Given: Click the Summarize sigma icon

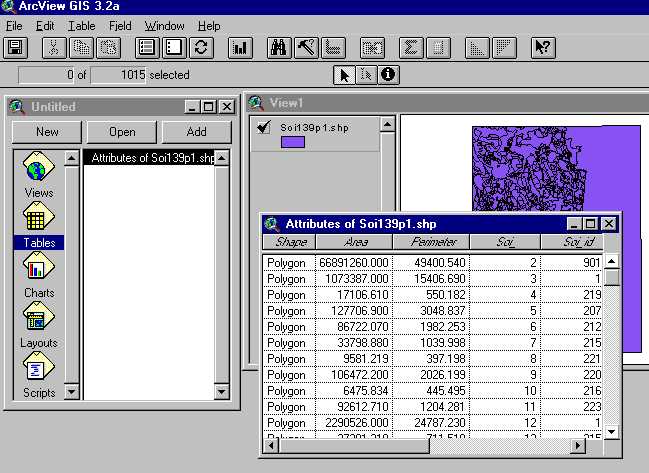Looking at the screenshot, I should (x=411, y=48).
